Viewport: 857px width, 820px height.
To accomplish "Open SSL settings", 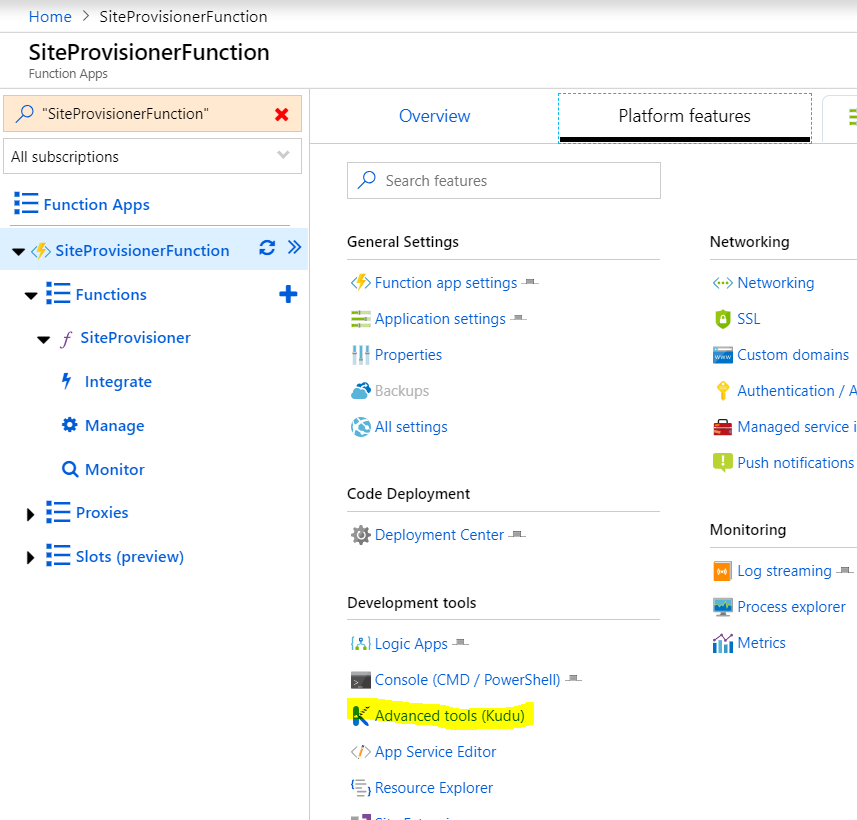I will pos(748,319).
